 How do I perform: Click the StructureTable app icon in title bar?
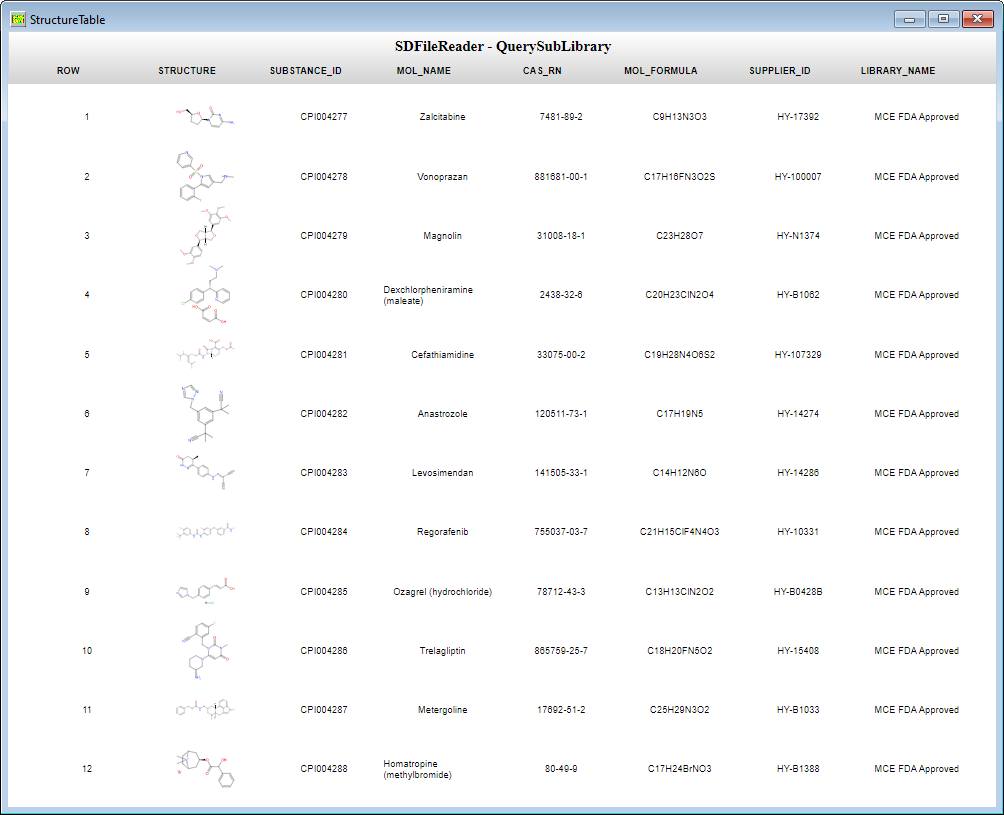pyautogui.click(x=18, y=19)
